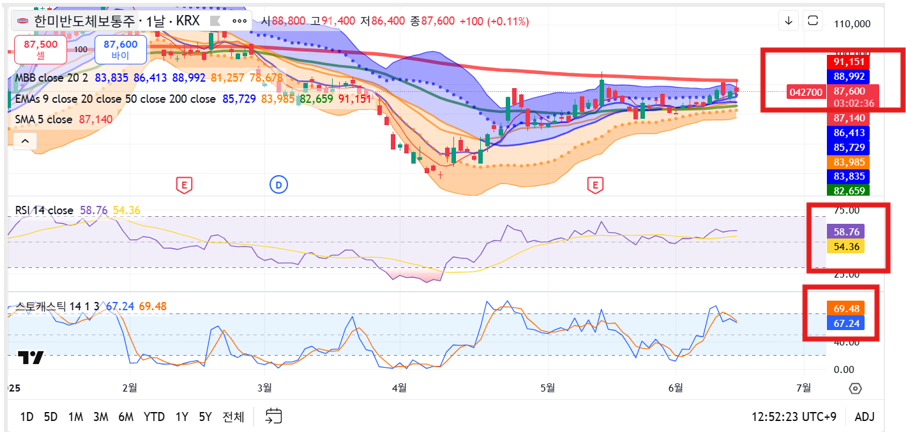This screenshot has width=906, height=432.
Task: Open the three-dot more menu beside symbol
Action: [239, 21]
